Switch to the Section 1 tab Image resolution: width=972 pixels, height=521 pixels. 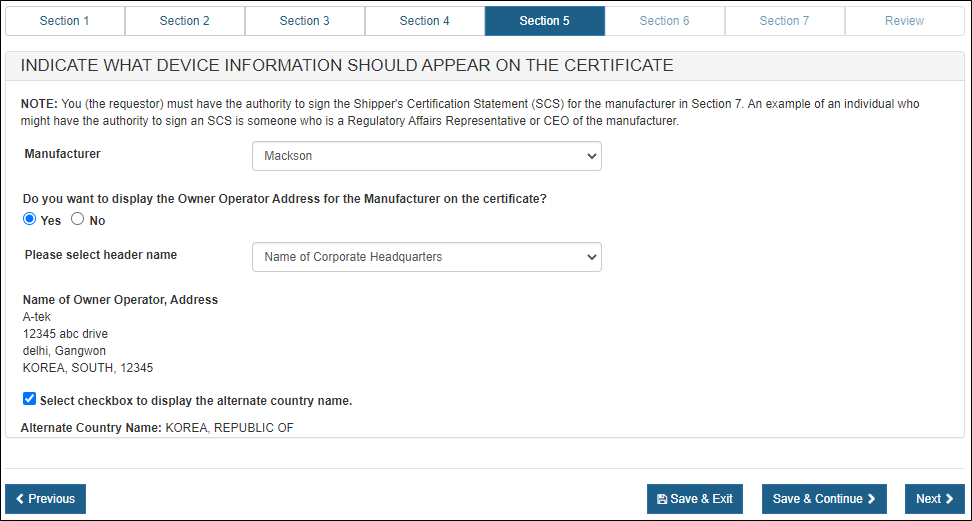(x=64, y=21)
